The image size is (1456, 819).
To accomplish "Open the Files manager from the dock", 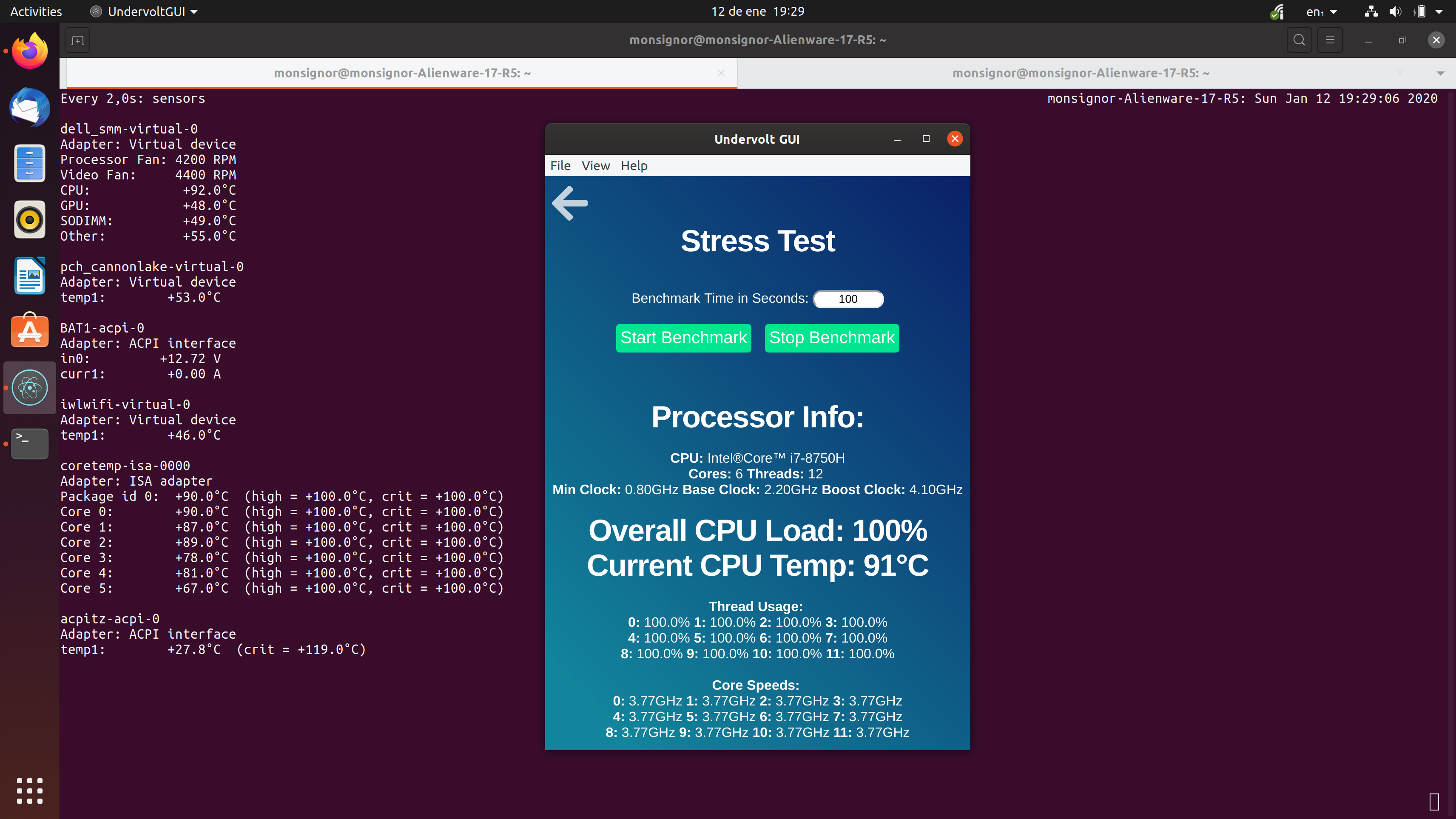I will pos(30,163).
